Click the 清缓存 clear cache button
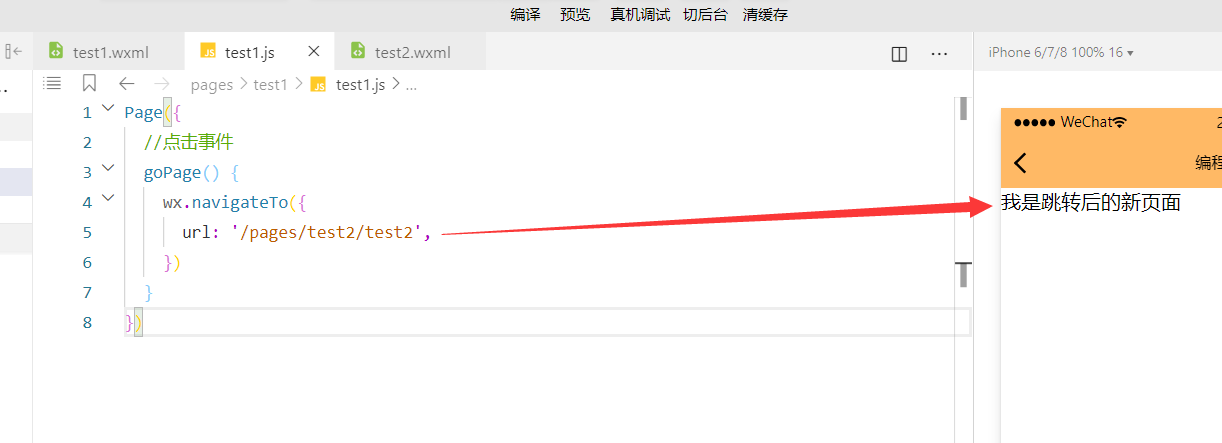The image size is (1222, 443). coord(765,15)
